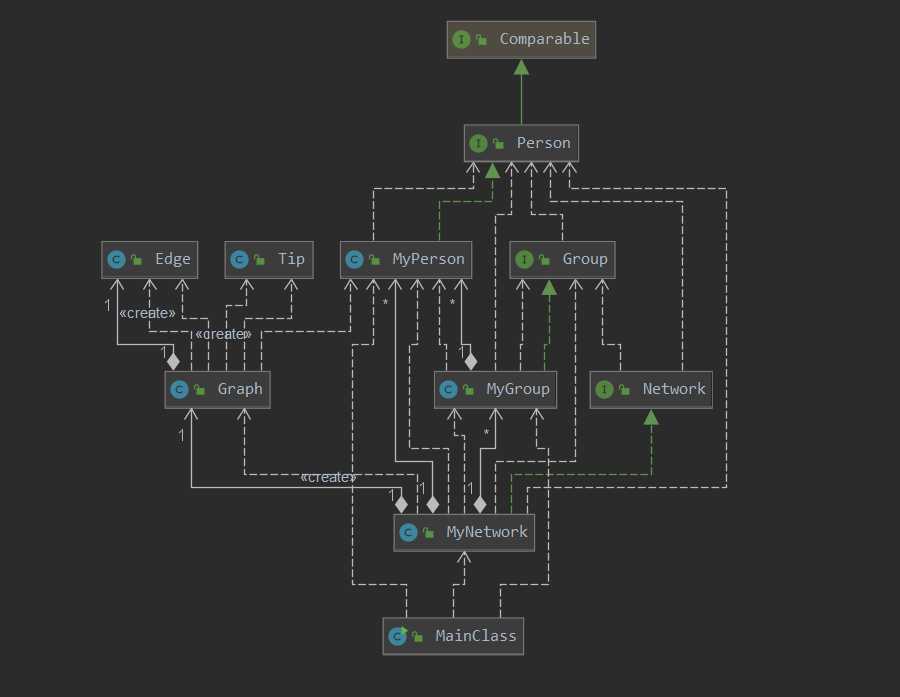Click the Graph class type icon
The height and width of the screenshot is (697, 900).
tap(179, 389)
